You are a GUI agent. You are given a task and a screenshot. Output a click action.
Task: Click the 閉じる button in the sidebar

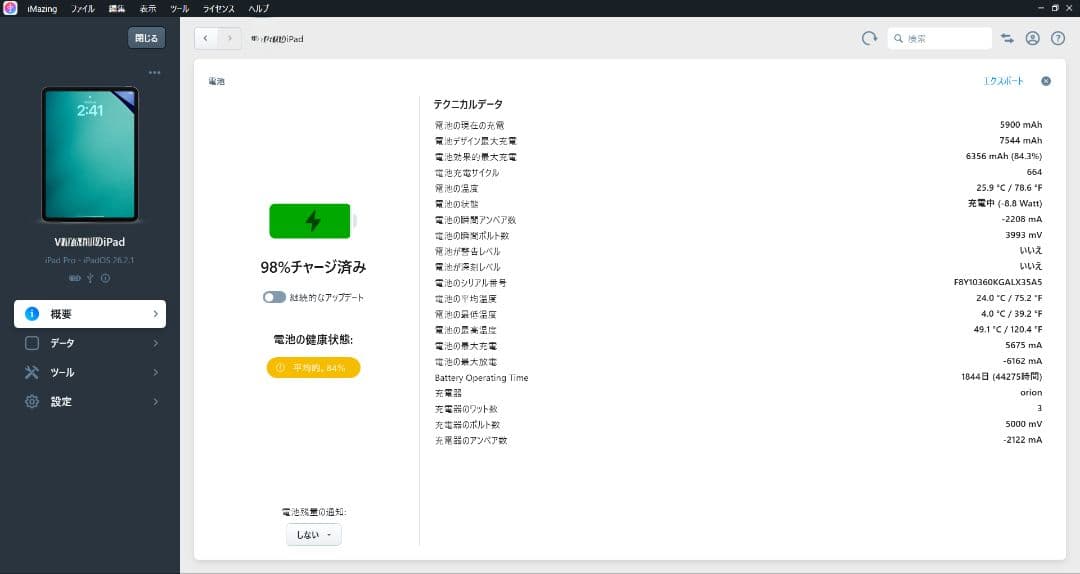point(146,38)
